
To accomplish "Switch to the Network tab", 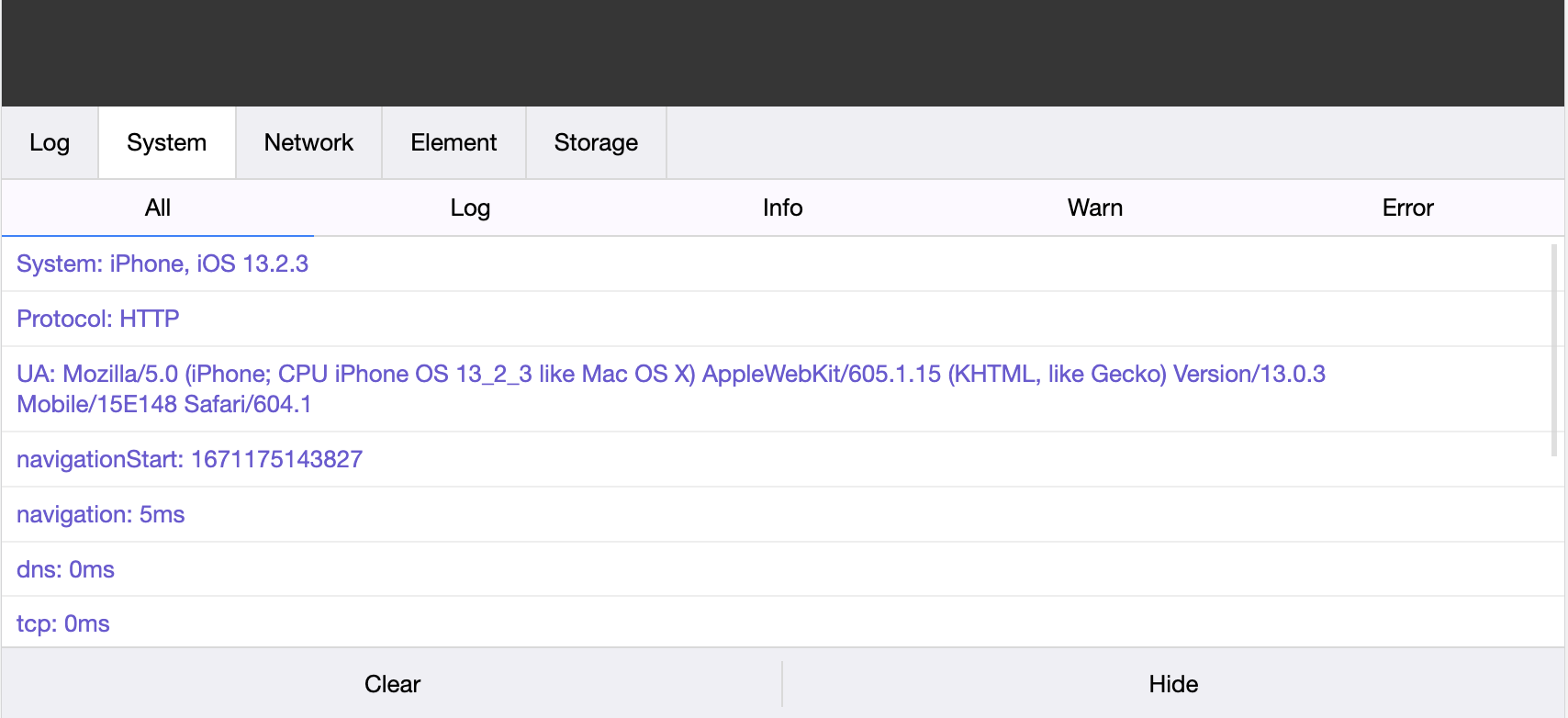I will click(x=308, y=142).
